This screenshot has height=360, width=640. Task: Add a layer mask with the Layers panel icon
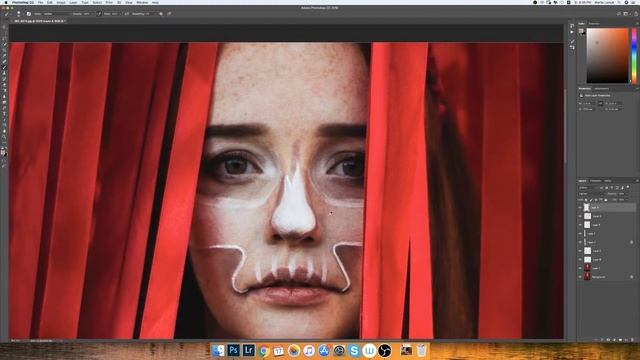tap(608, 340)
